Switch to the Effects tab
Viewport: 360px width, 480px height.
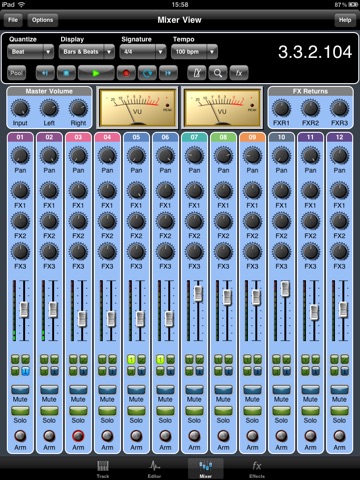coord(257,469)
